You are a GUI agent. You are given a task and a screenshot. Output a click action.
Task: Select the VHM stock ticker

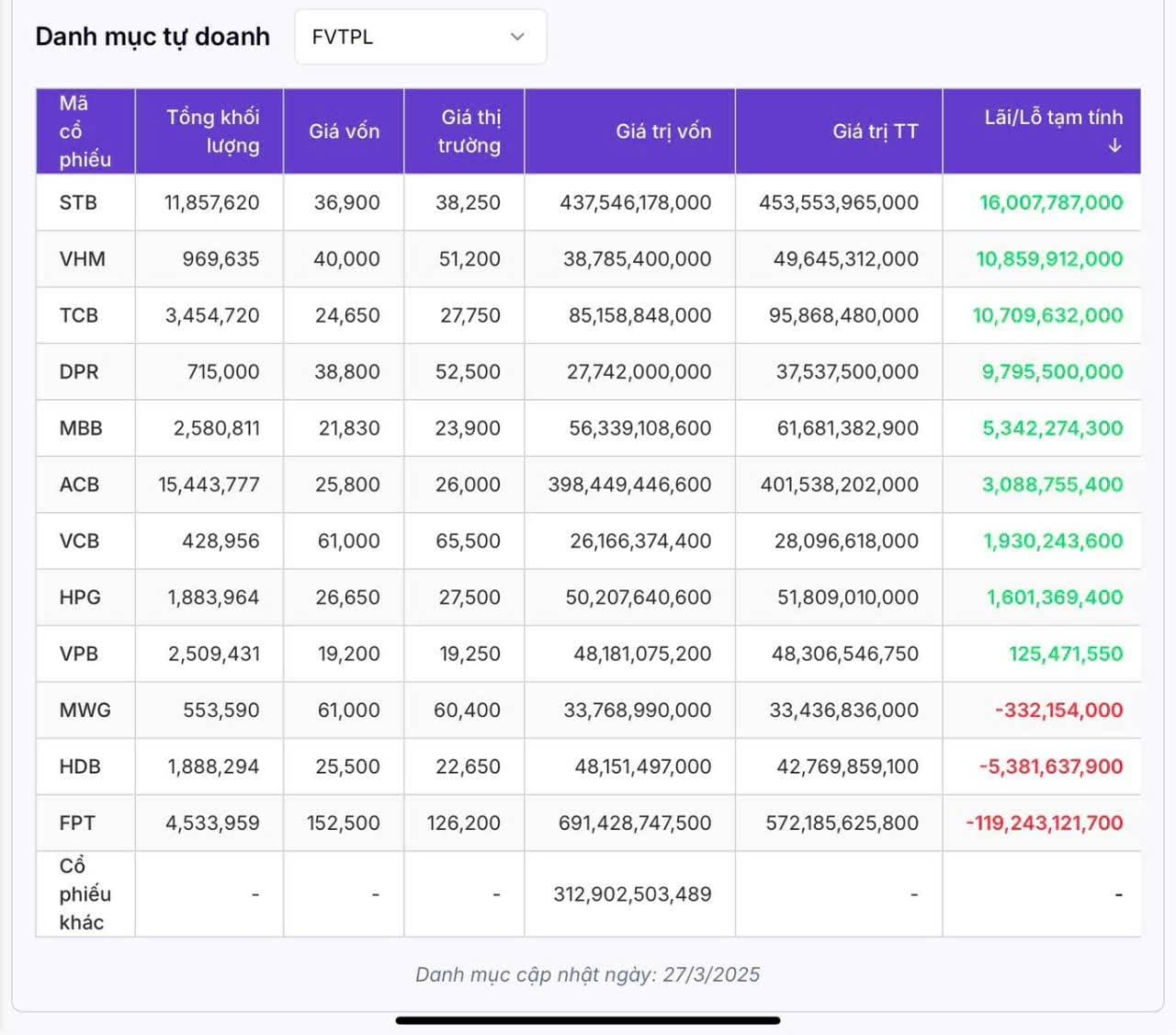[82, 259]
